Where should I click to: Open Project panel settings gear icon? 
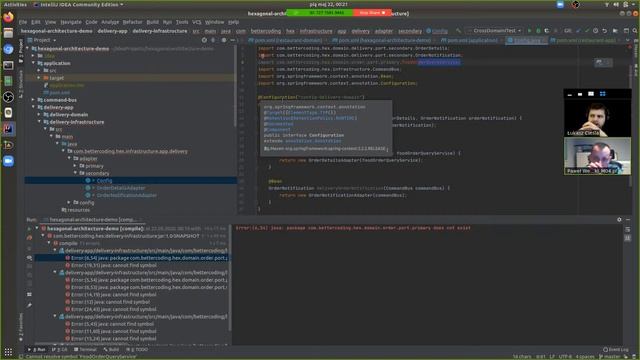[x=224, y=40]
